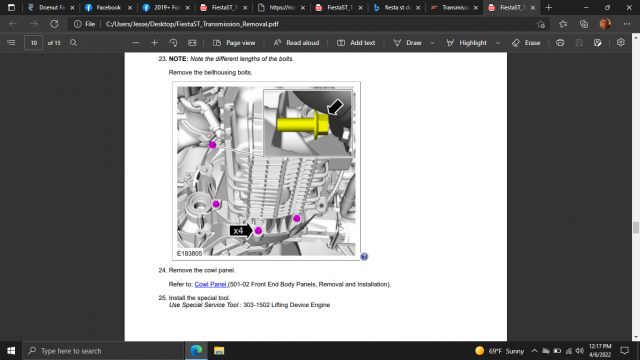Open Microsoft Edge from the taskbar
The image size is (640, 360).
pos(196,351)
